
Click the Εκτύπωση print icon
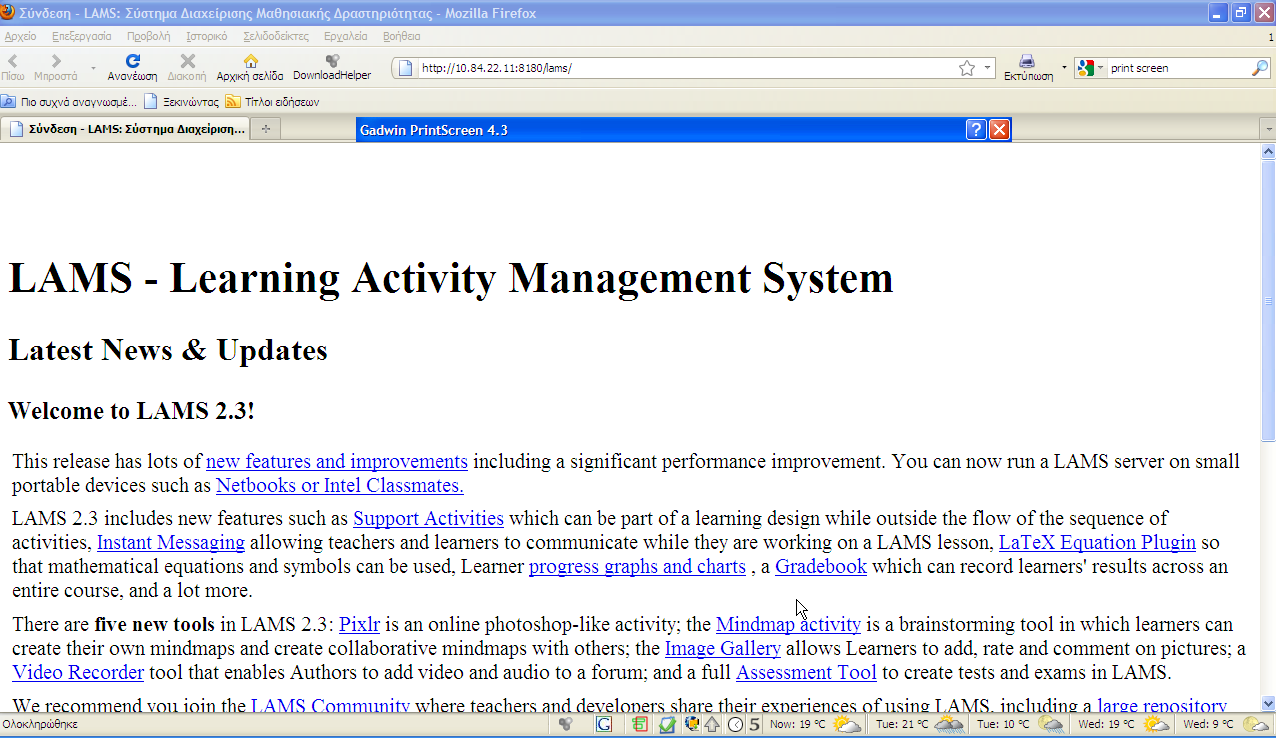pyautogui.click(x=1027, y=61)
